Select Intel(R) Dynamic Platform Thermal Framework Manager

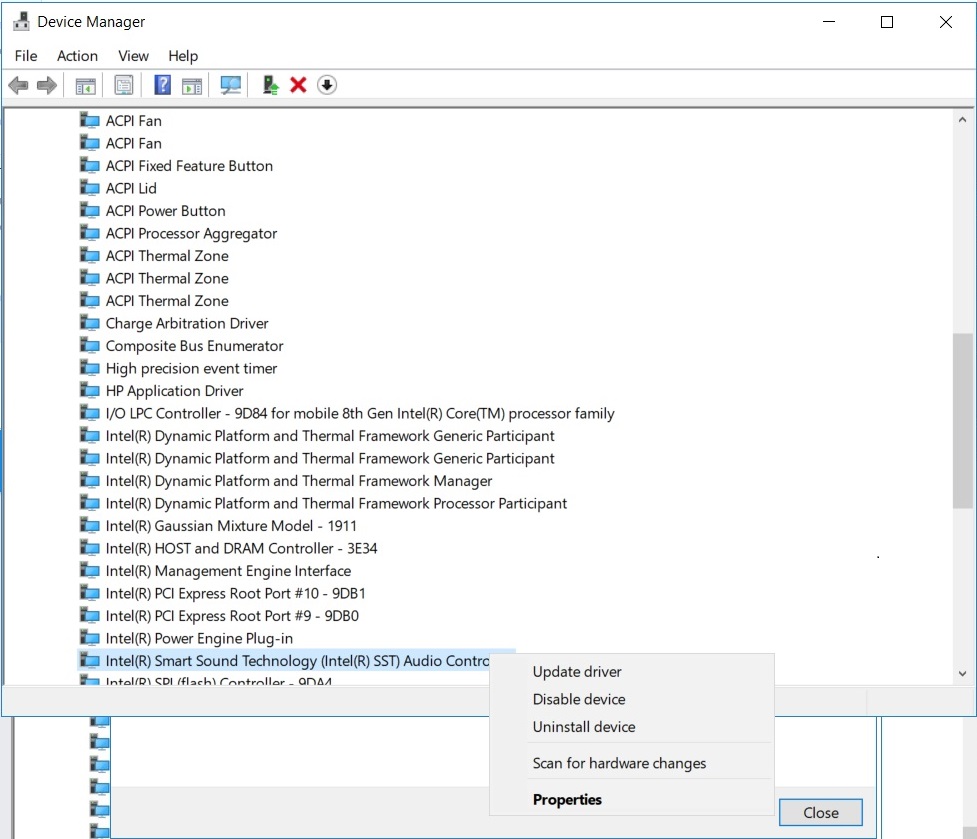coord(299,481)
